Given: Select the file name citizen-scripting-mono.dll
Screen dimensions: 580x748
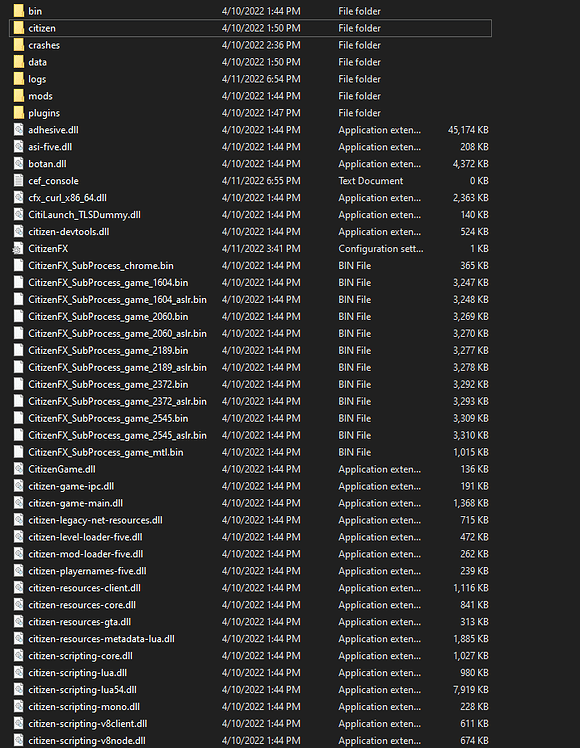Looking at the screenshot, I should (84, 706).
